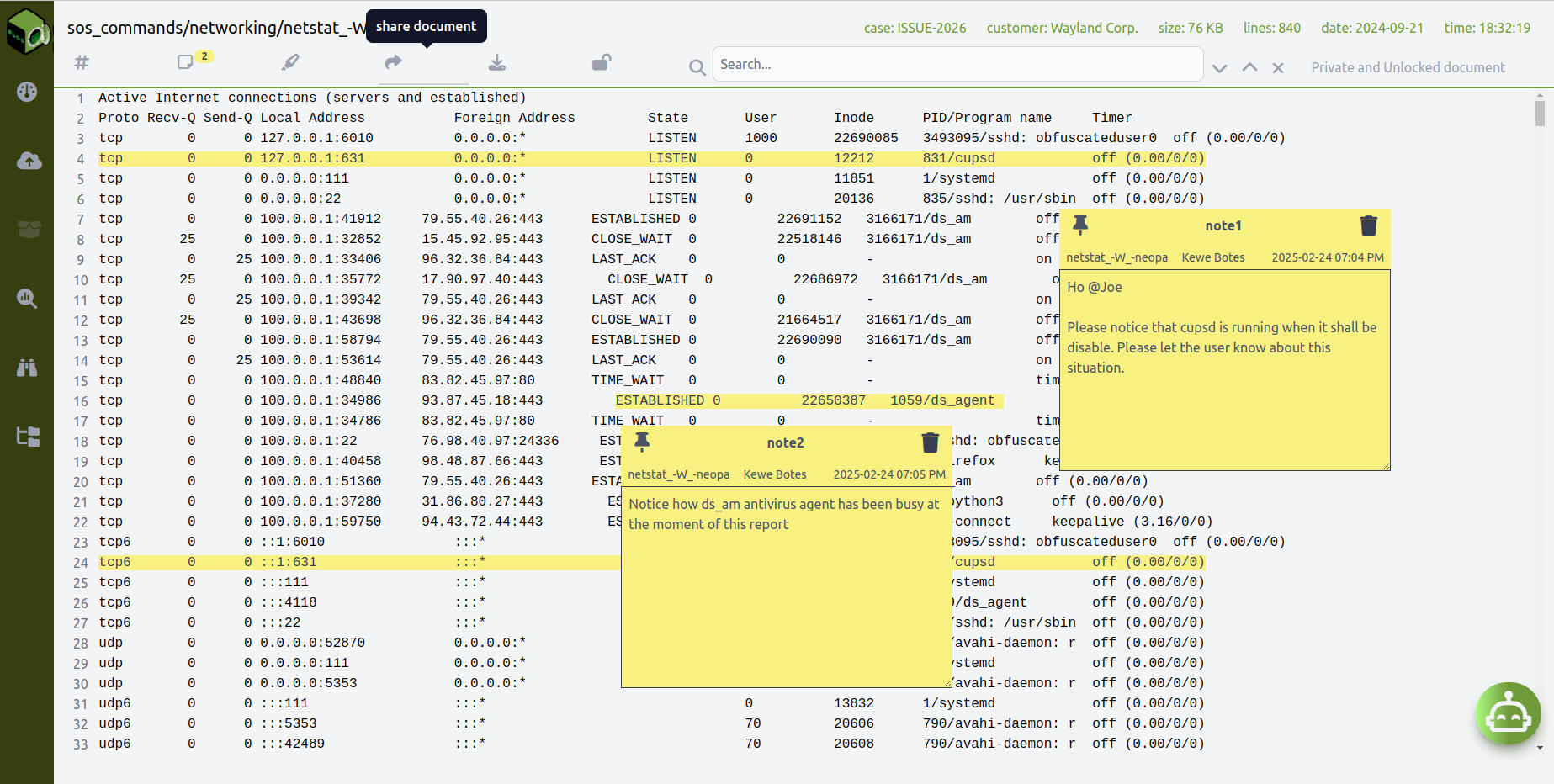Viewport: 1554px width, 784px height.
Task: Delete note1 with the trash icon
Action: click(x=1369, y=225)
